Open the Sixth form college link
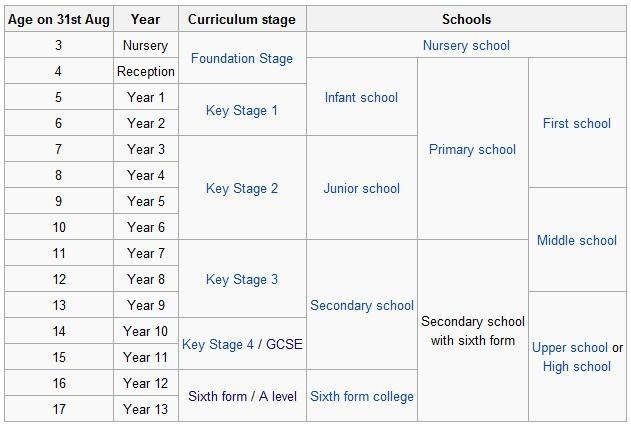Viewport: 631px width, 426px height. coord(362,396)
